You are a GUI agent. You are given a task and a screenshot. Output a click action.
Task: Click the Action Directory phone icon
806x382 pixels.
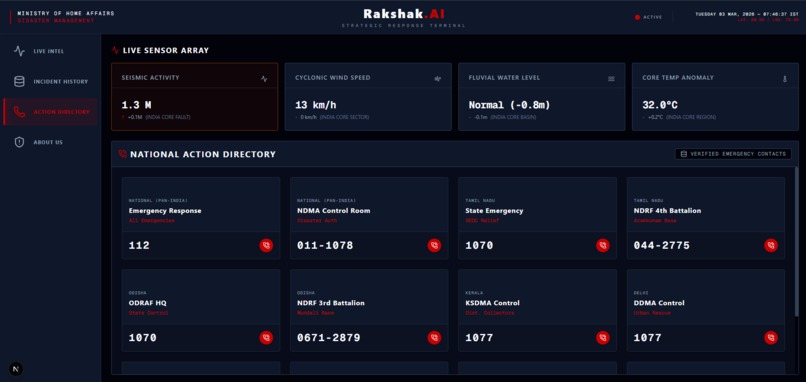[x=20, y=112]
